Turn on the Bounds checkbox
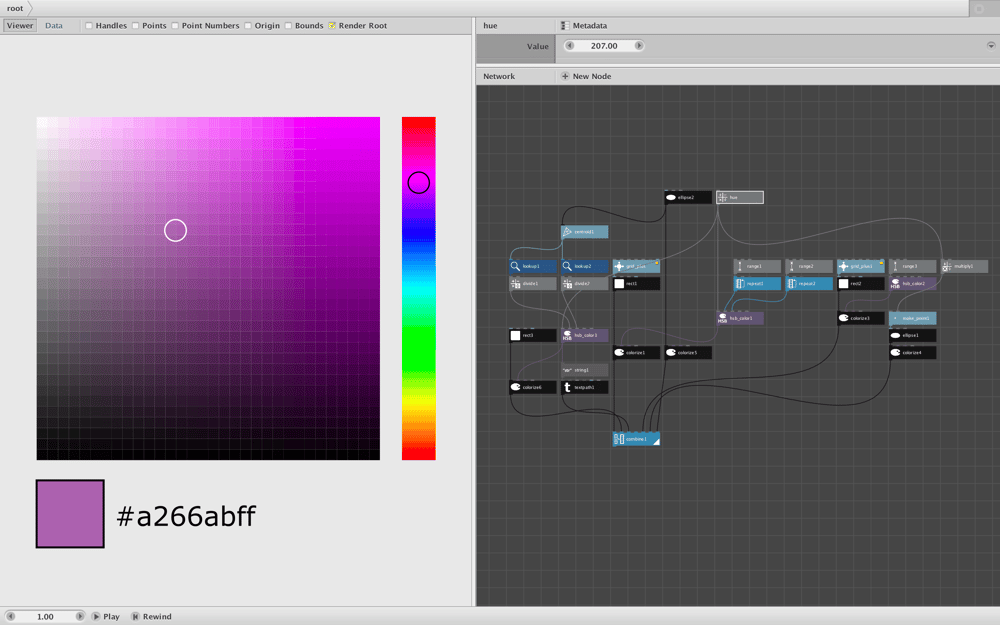Viewport: 1000px width, 625px height. (x=288, y=26)
